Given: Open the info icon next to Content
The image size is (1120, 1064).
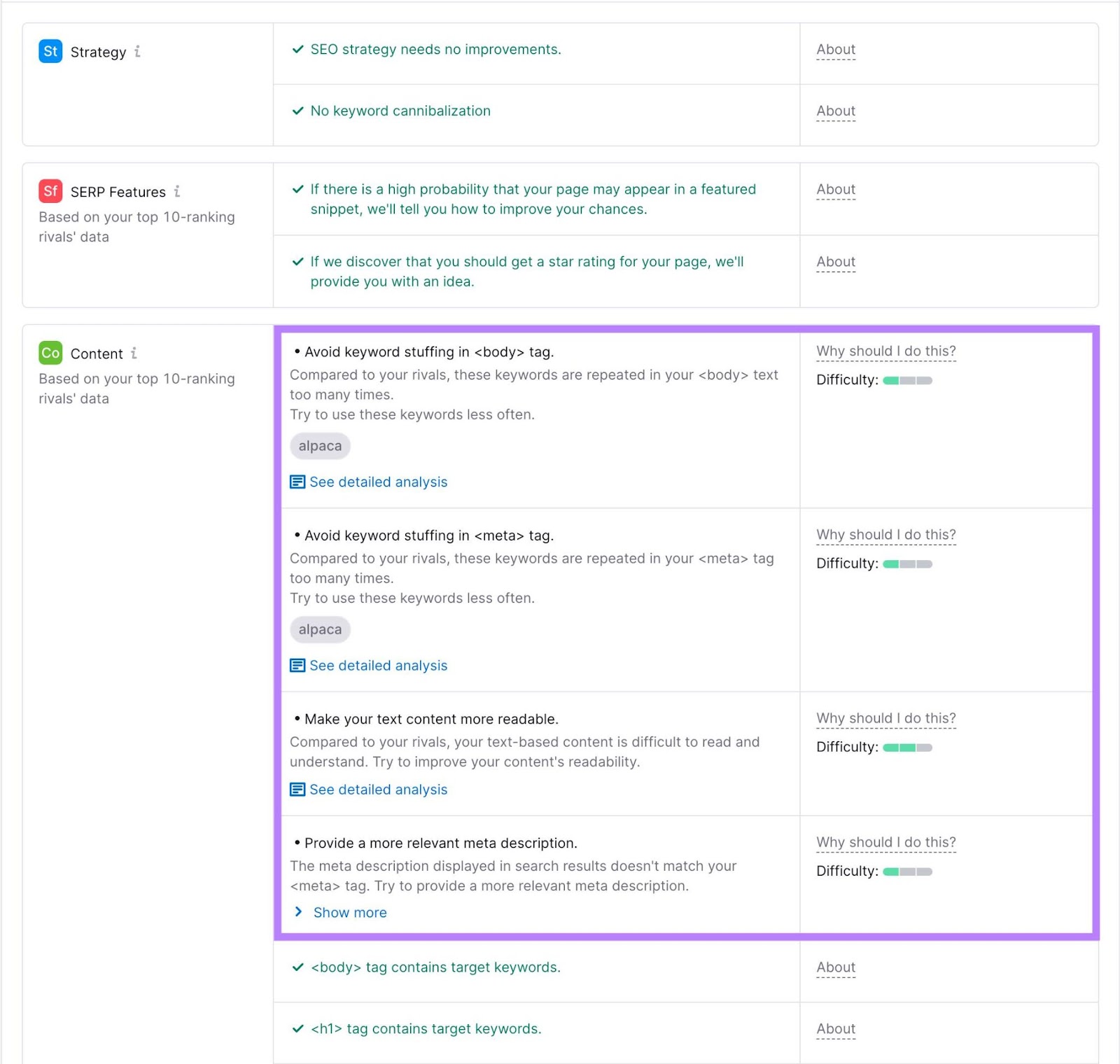Looking at the screenshot, I should (134, 353).
